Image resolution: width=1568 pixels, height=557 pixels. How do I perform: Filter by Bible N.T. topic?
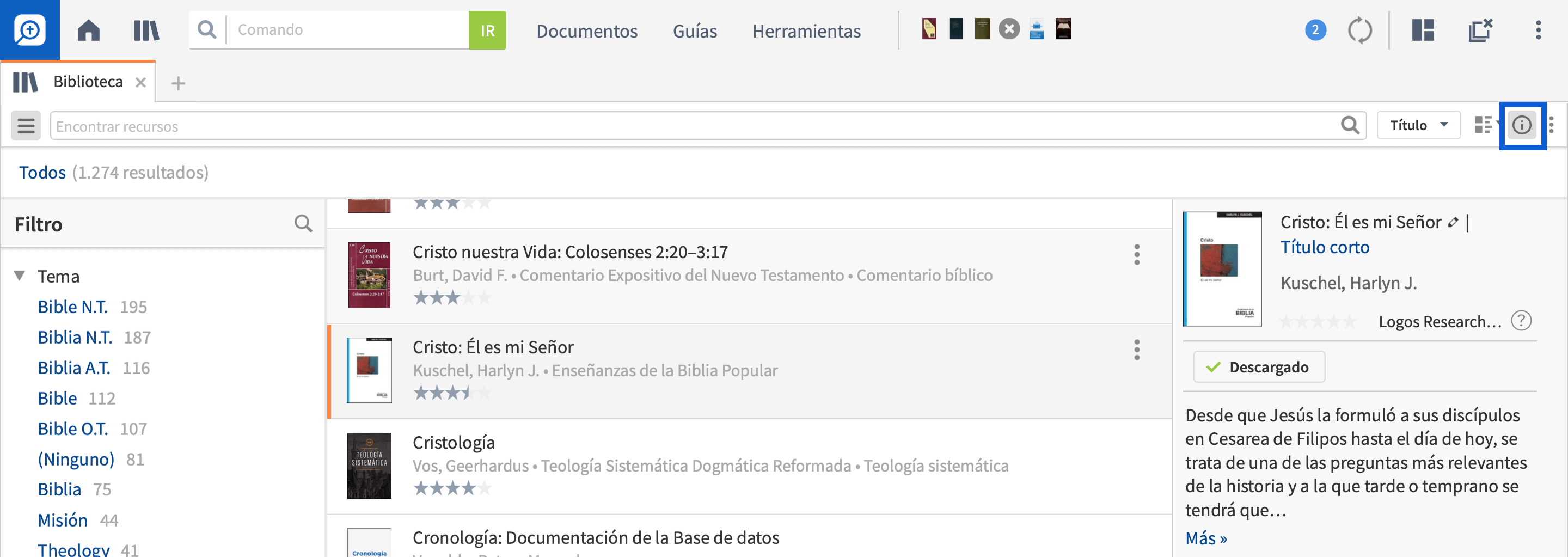click(x=72, y=307)
